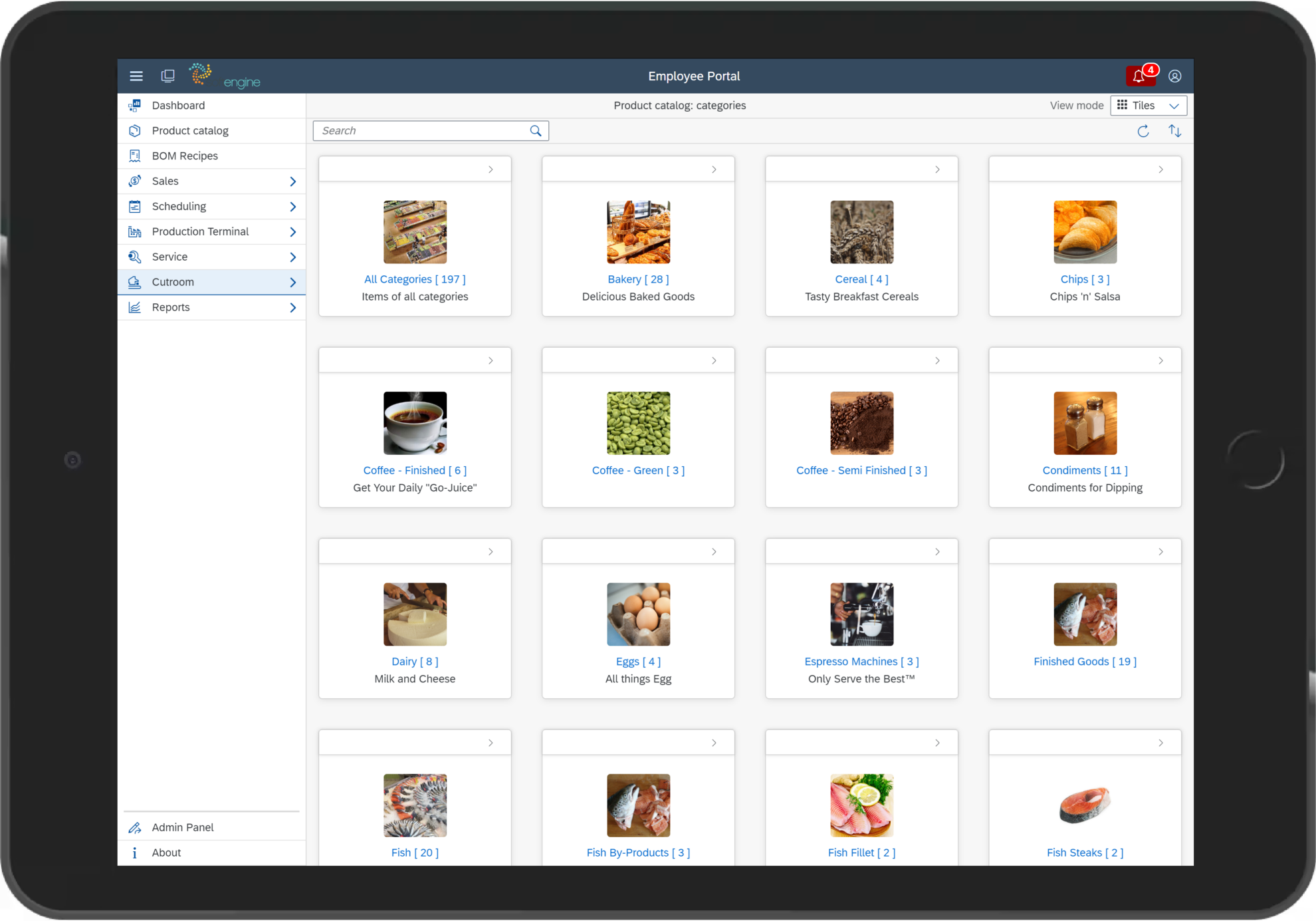Click the Production Terminal factory icon

pyautogui.click(x=135, y=231)
